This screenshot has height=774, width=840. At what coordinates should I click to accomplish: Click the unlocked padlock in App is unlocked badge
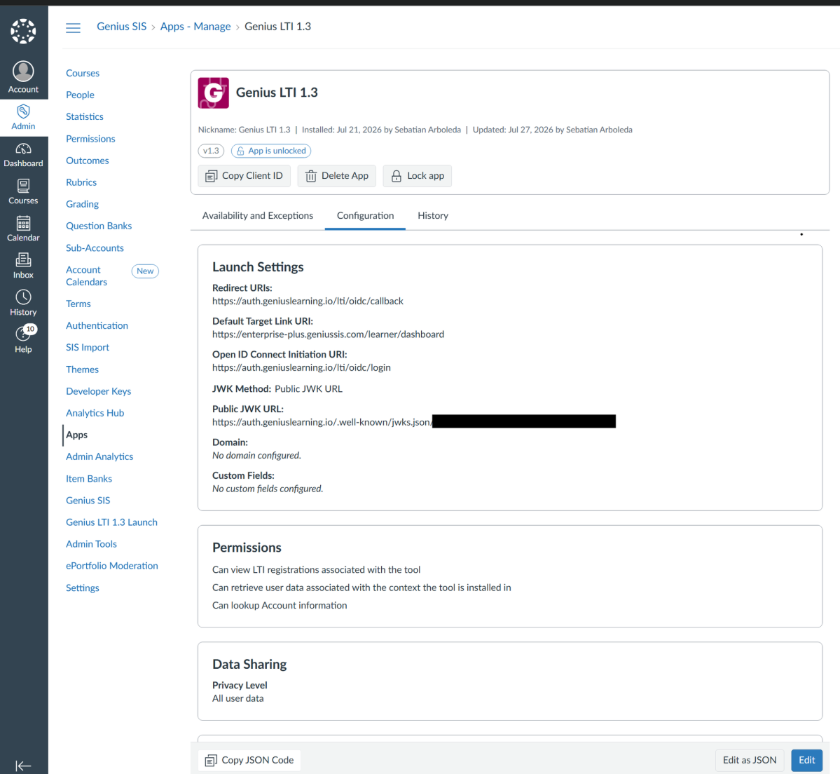pos(241,151)
